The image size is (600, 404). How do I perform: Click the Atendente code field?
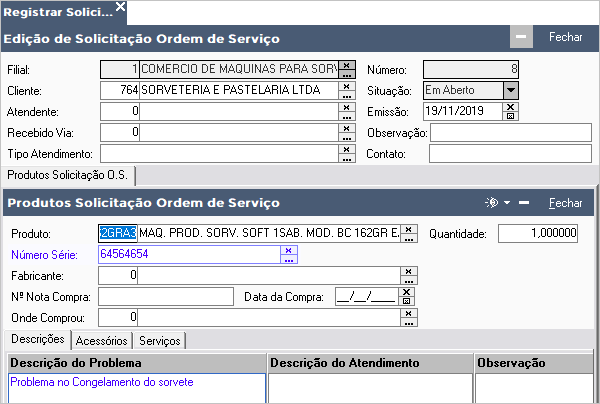tap(120, 112)
